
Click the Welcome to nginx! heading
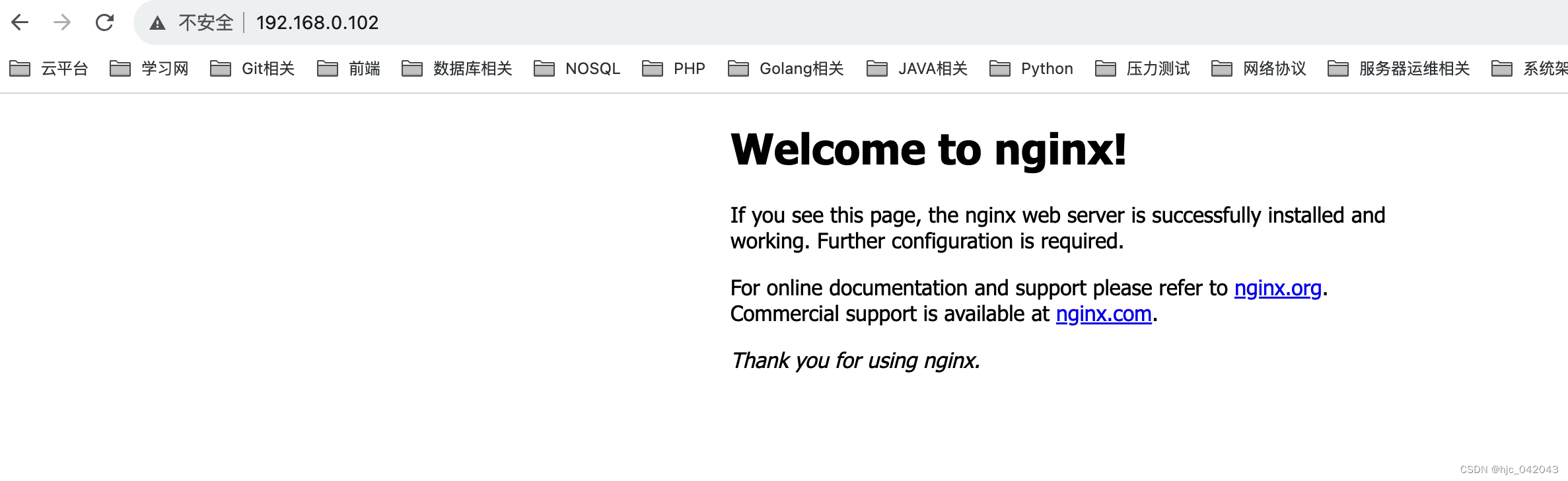coord(929,150)
